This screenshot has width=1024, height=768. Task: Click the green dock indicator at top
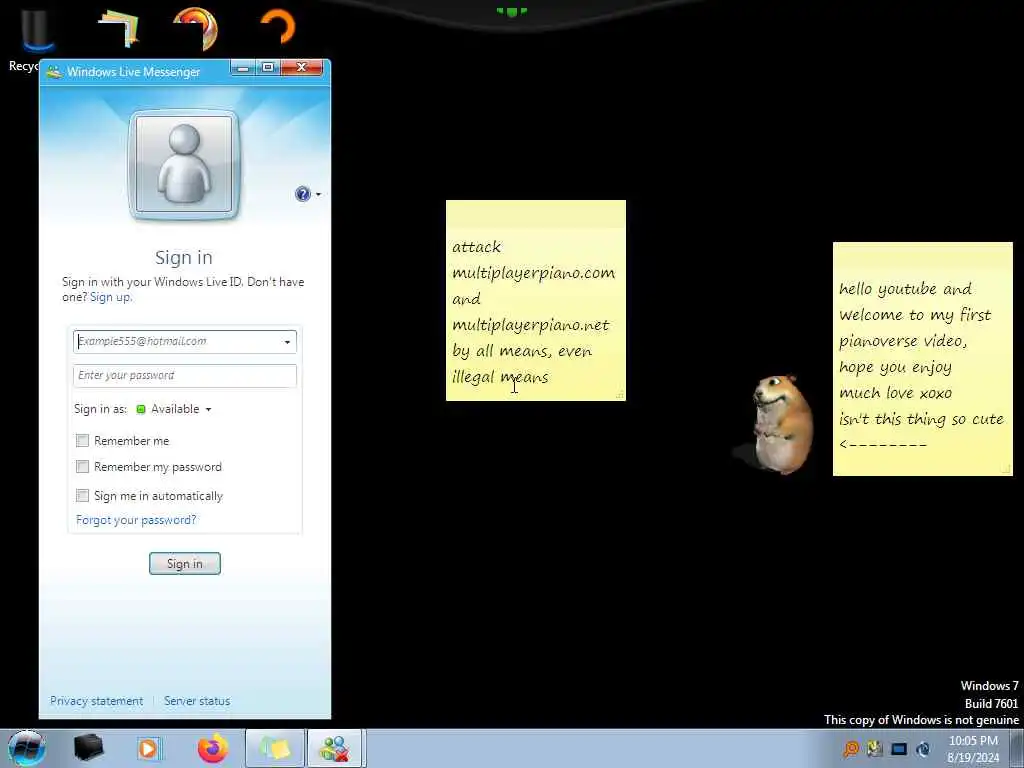(x=511, y=11)
